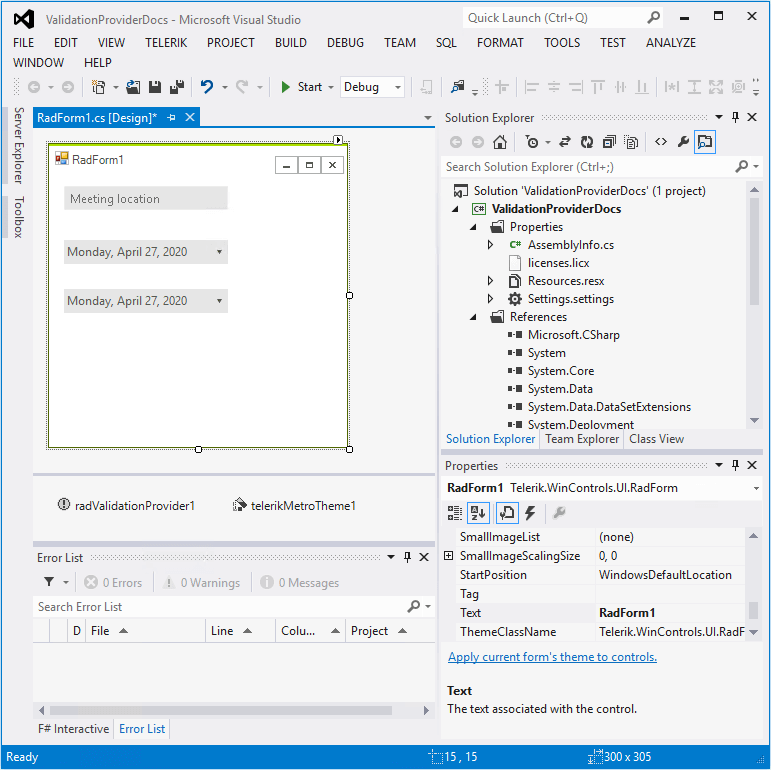Click the RadForm1 smart tag arrow
771x770 pixels.
pyautogui.click(x=338, y=140)
